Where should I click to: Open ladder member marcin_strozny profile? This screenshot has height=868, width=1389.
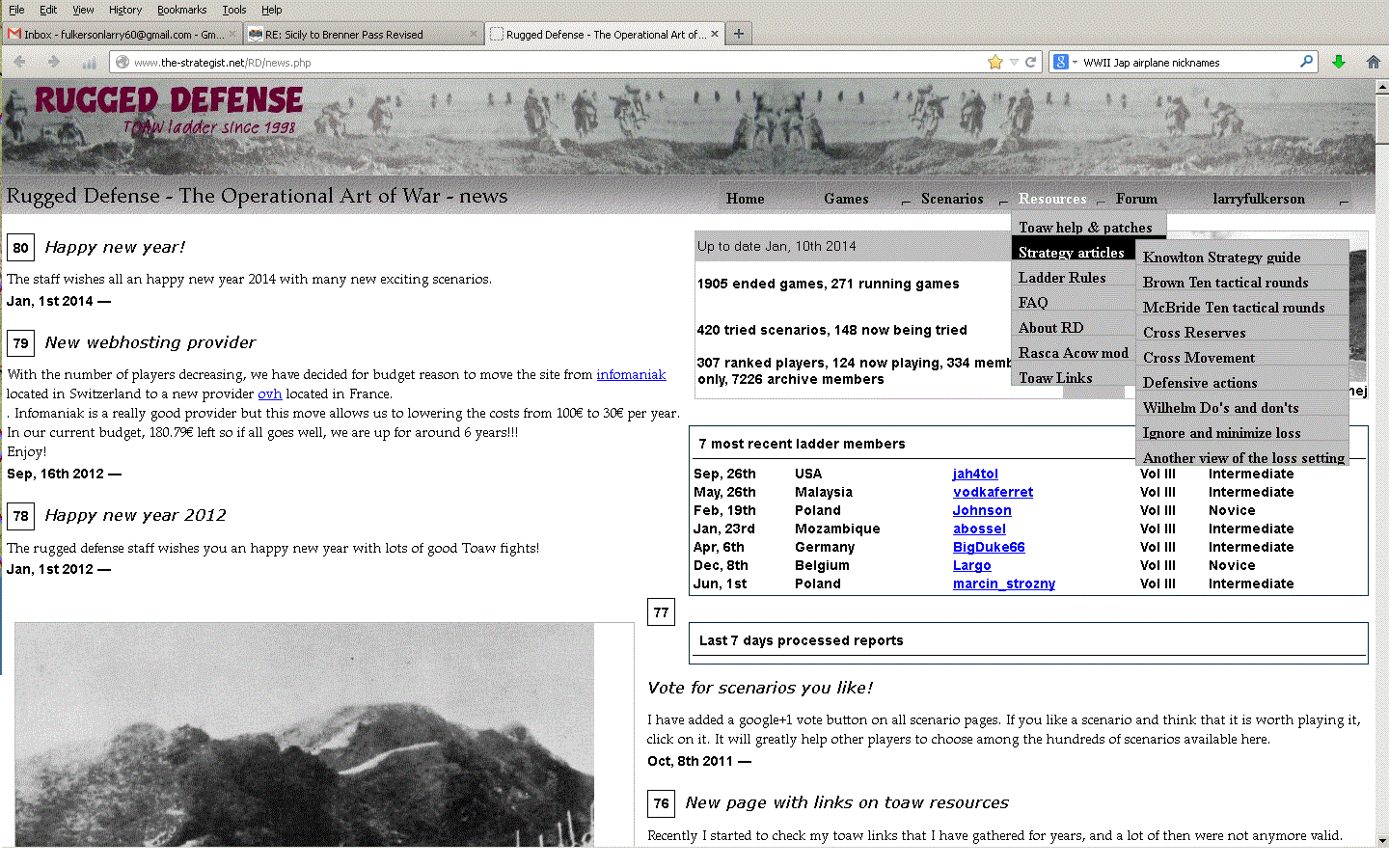pyautogui.click(x=1004, y=583)
